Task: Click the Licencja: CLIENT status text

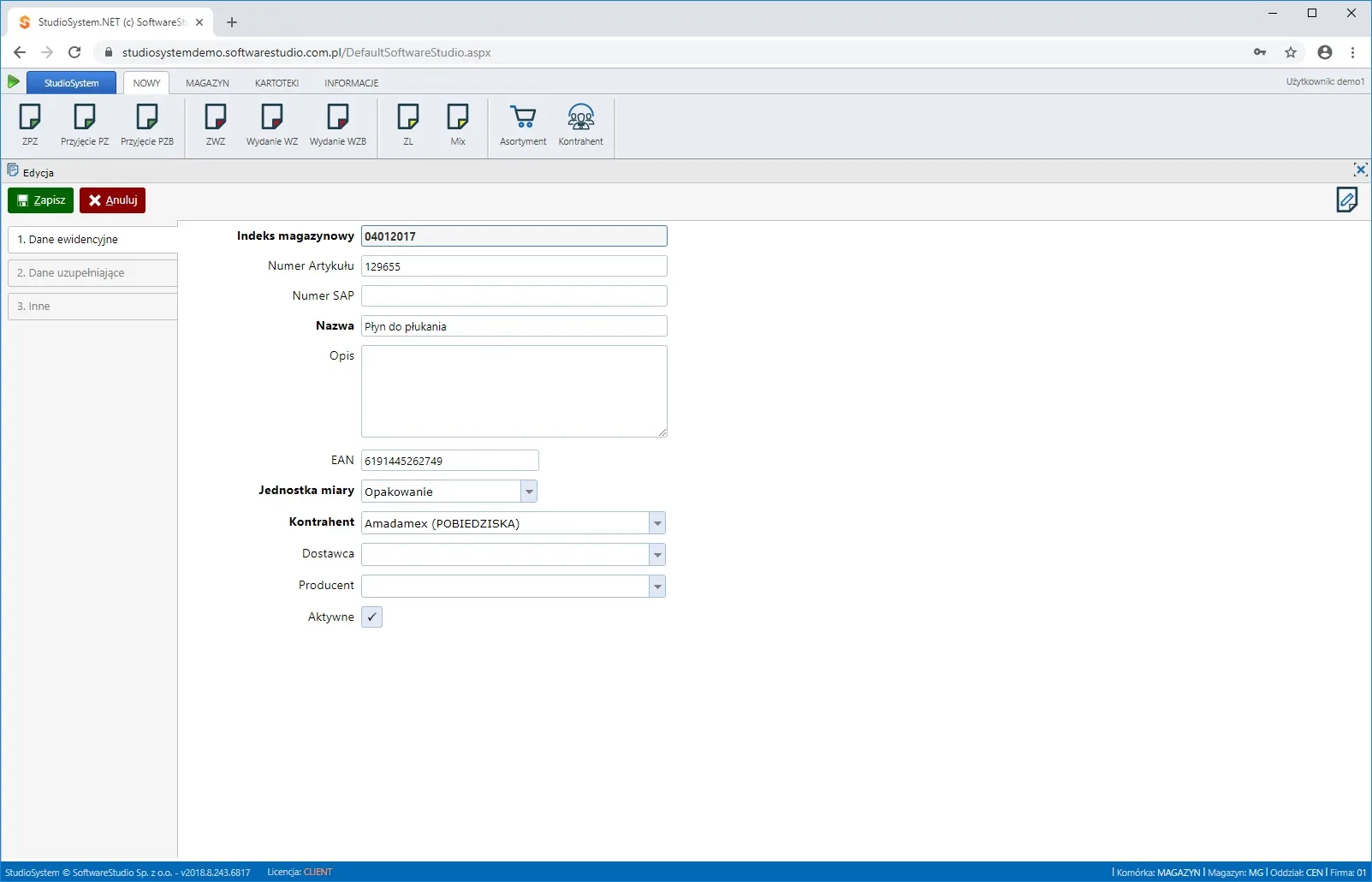Action: [x=300, y=872]
